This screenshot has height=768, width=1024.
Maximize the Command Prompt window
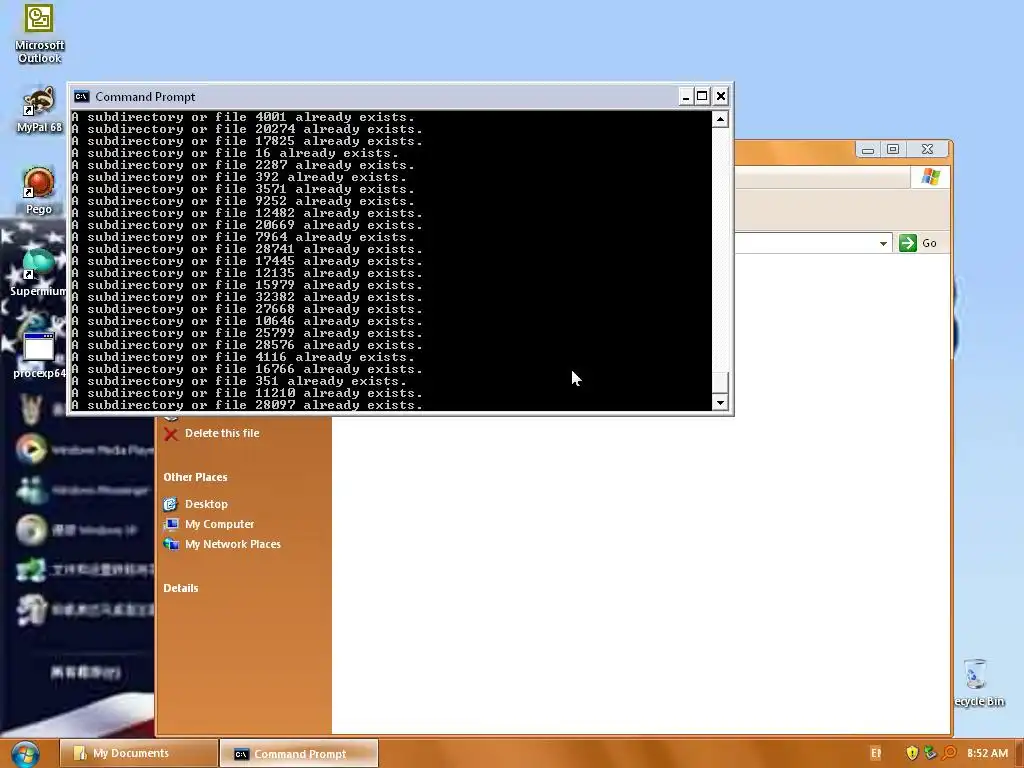click(702, 97)
